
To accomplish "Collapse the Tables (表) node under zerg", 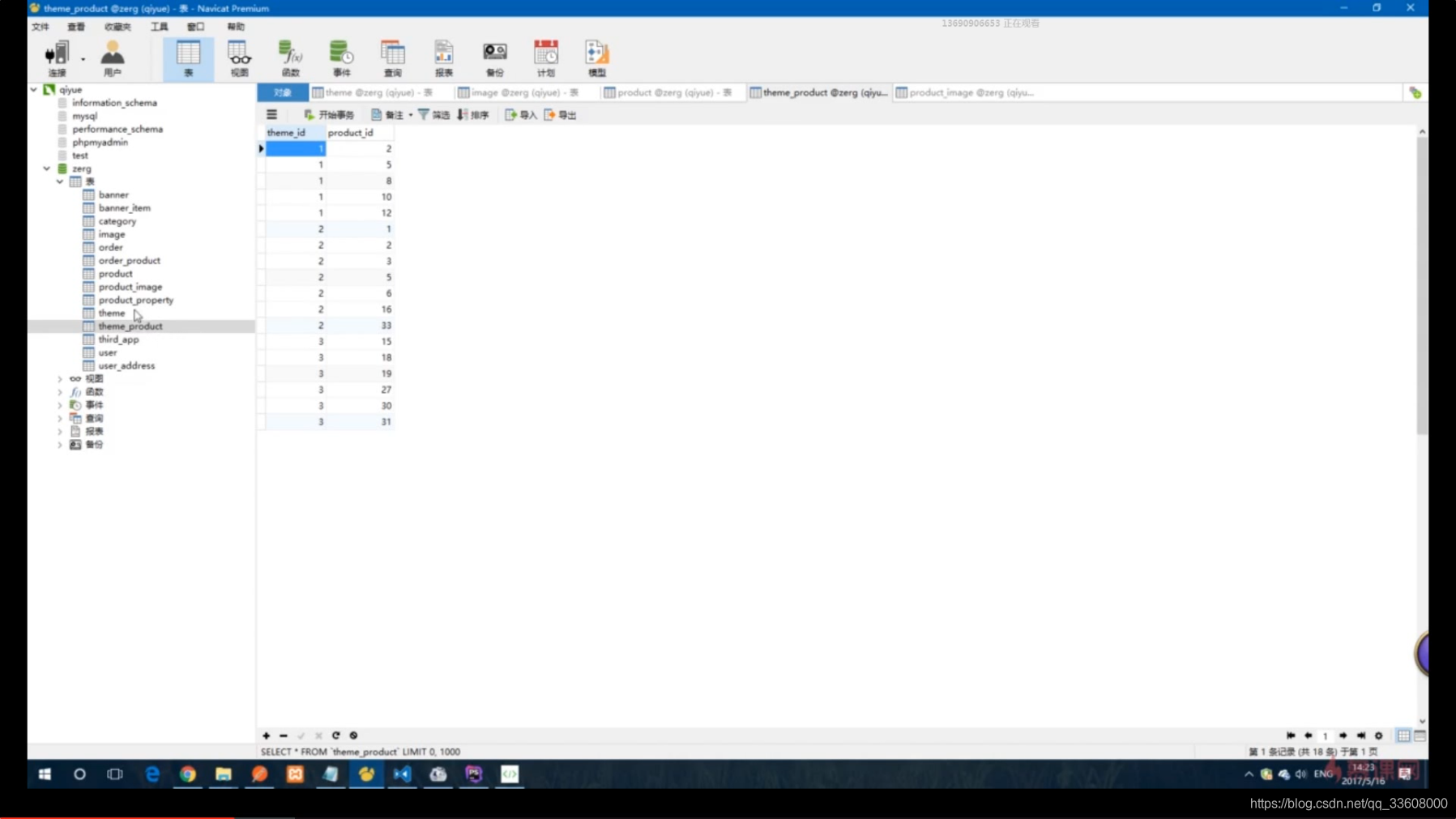I will (x=60, y=181).
